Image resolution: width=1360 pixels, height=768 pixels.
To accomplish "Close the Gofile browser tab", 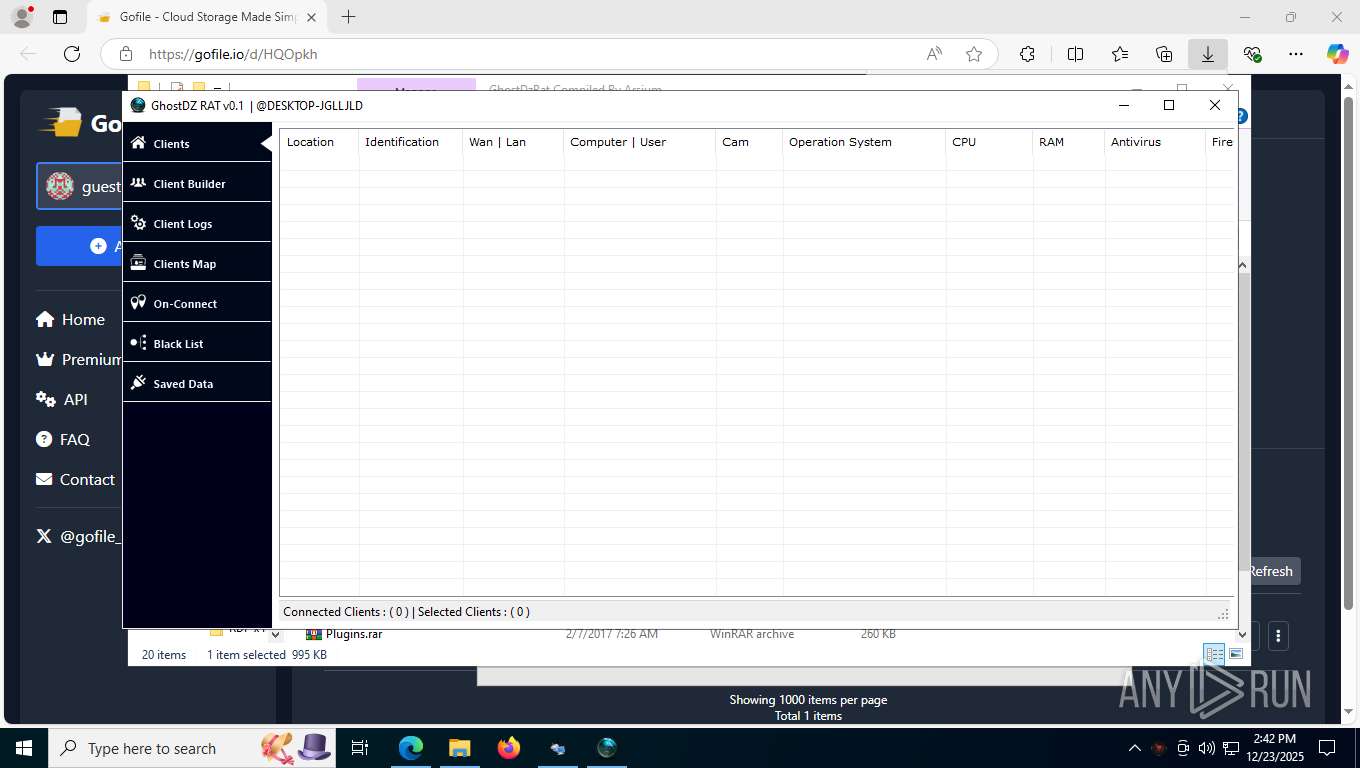I will [311, 17].
